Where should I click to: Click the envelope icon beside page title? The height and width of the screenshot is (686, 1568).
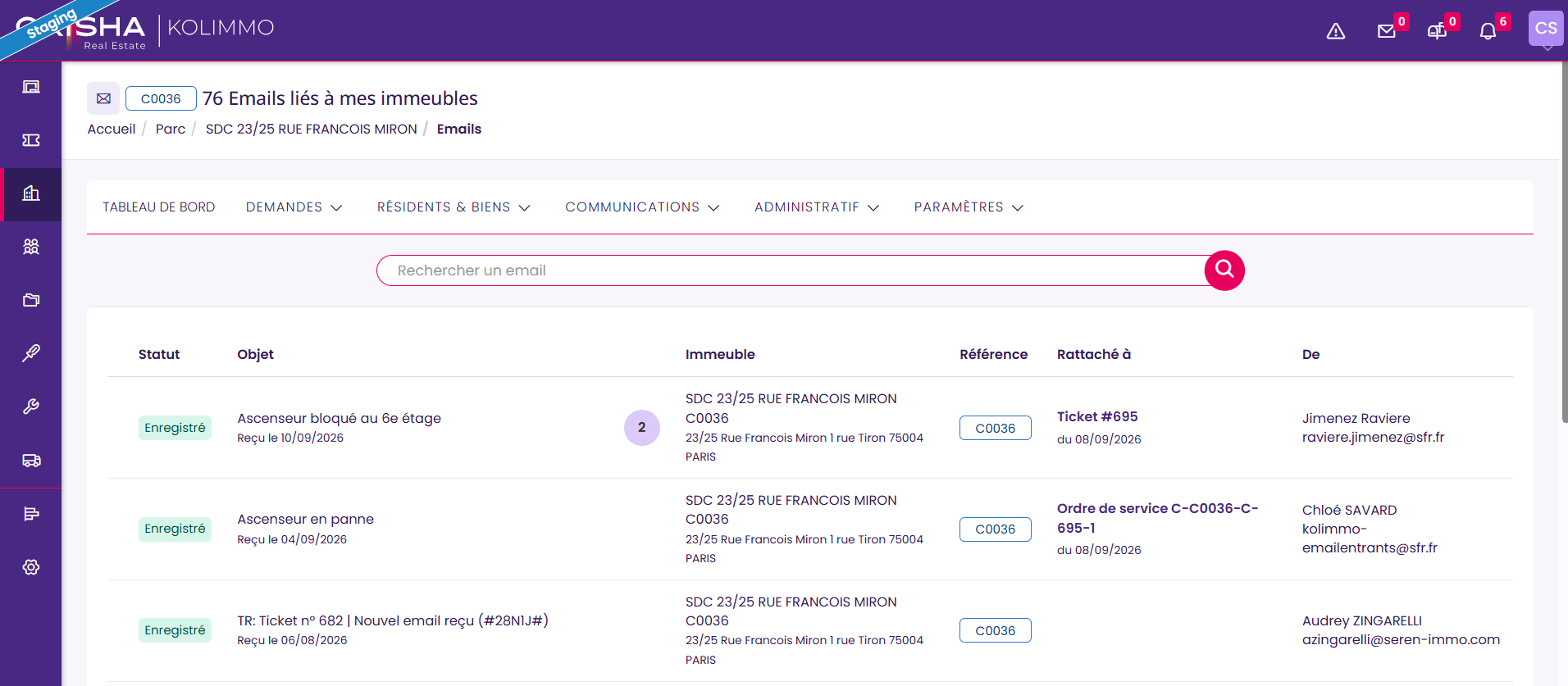pos(103,98)
